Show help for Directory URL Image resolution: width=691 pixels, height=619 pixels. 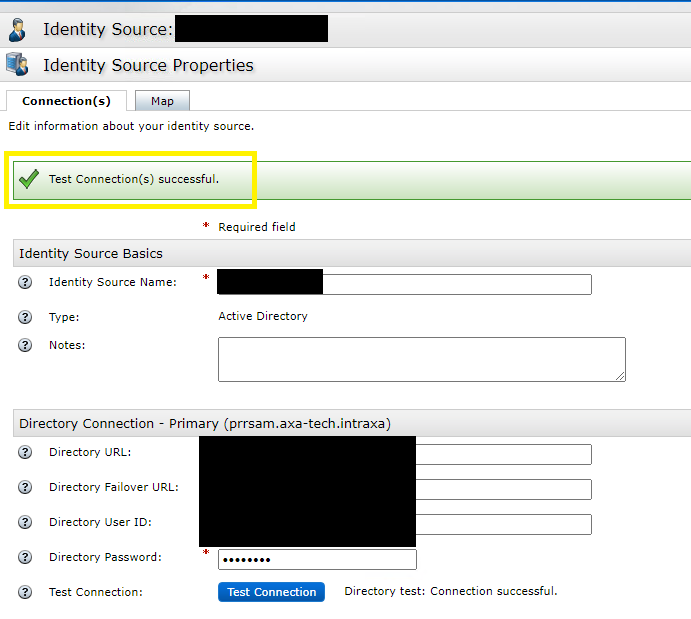(x=26, y=453)
